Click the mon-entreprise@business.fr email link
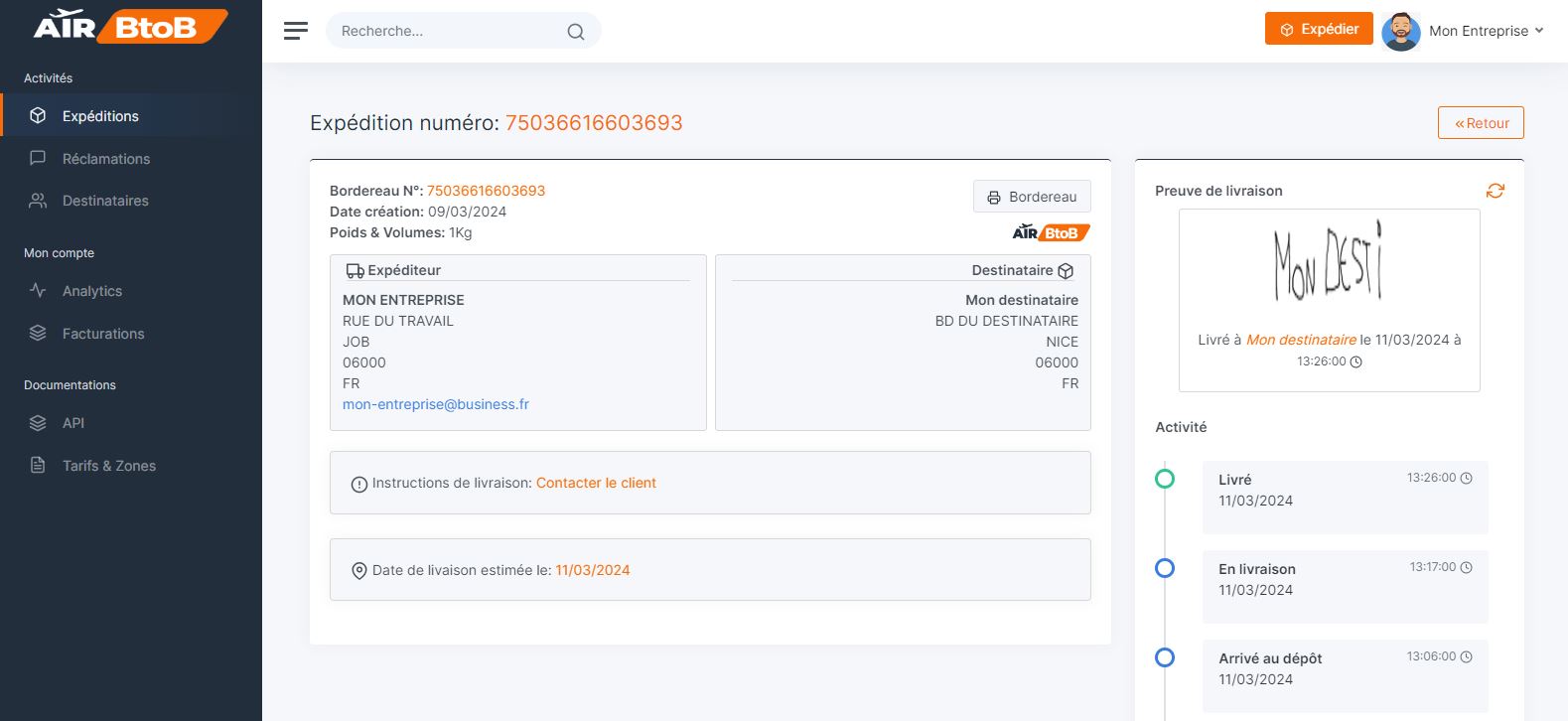 click(x=435, y=404)
